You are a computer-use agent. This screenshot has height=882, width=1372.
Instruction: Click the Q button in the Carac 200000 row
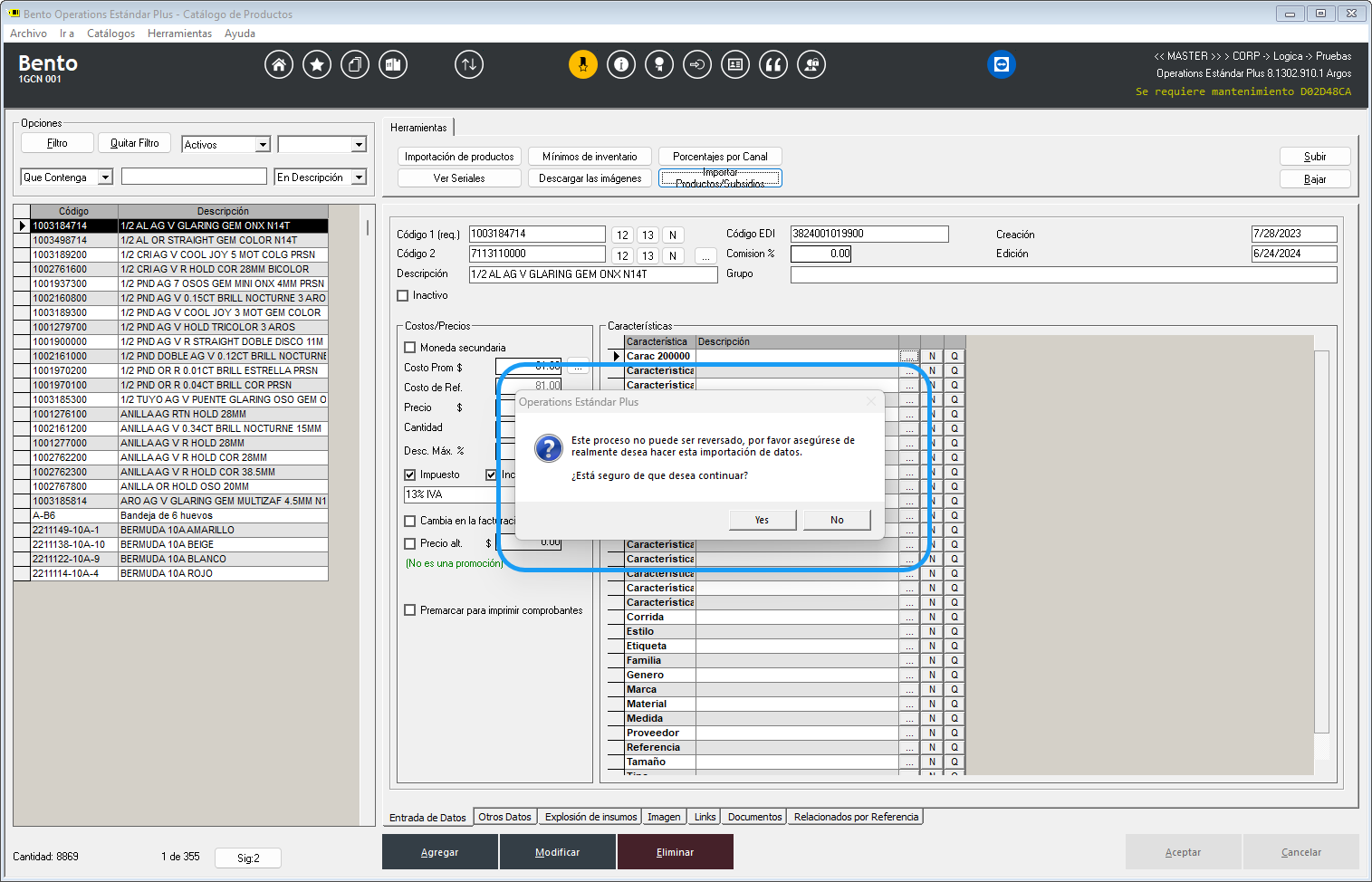955,356
